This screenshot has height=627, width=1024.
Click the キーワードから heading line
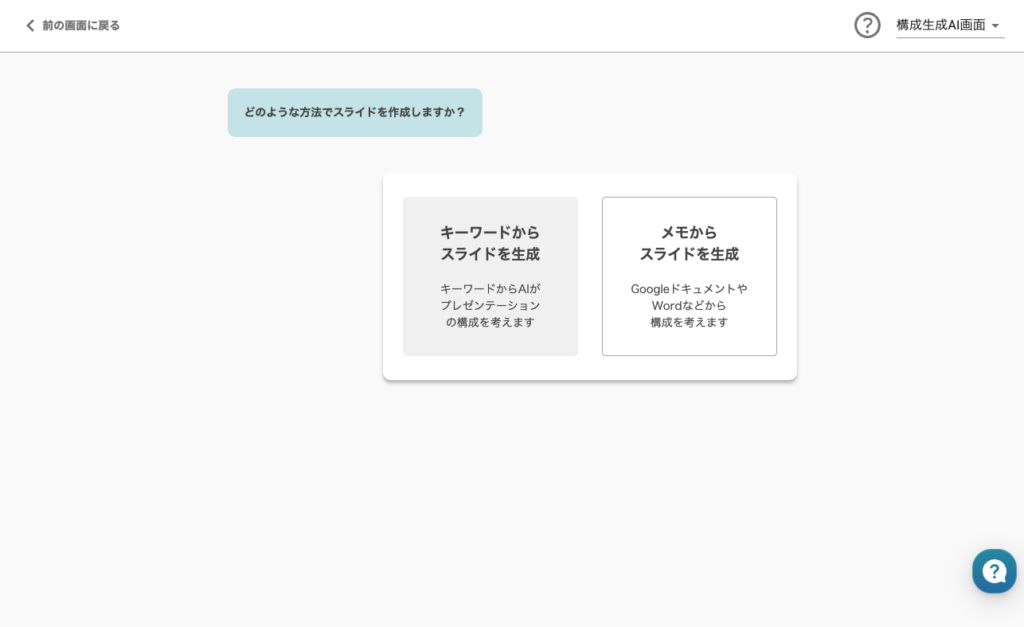click(490, 232)
